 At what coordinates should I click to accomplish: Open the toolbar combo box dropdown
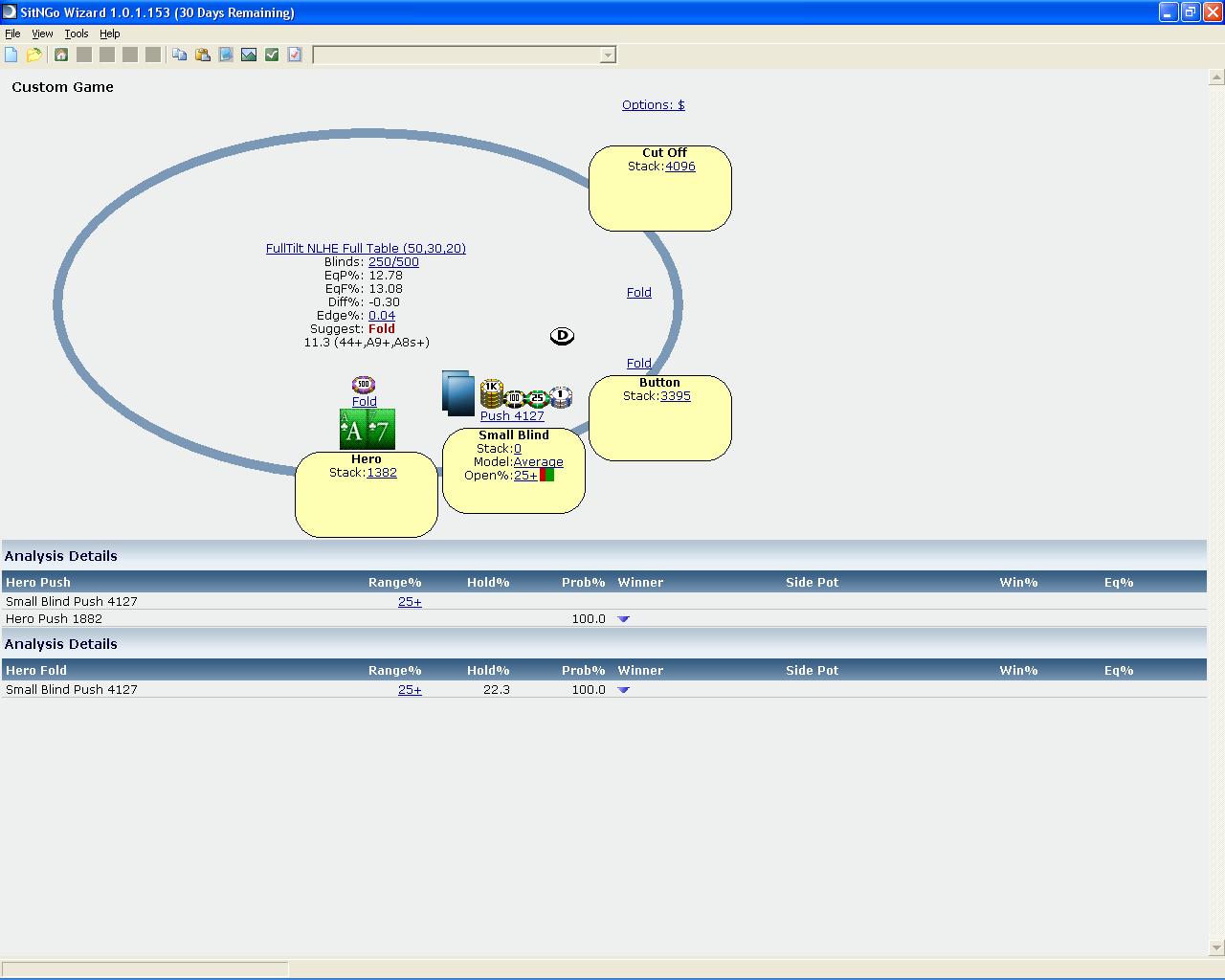(607, 56)
